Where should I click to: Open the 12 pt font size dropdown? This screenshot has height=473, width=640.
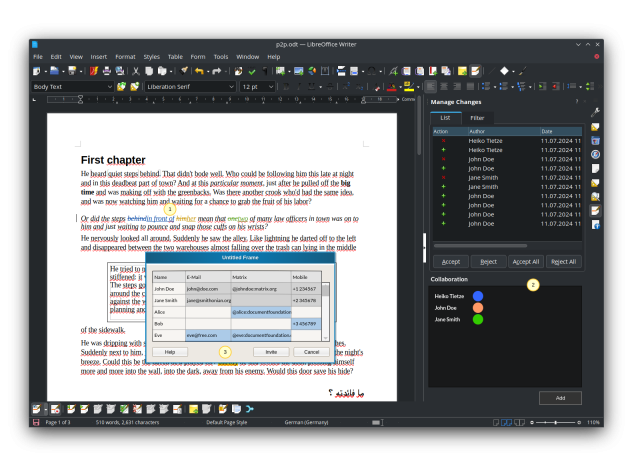coord(272,87)
